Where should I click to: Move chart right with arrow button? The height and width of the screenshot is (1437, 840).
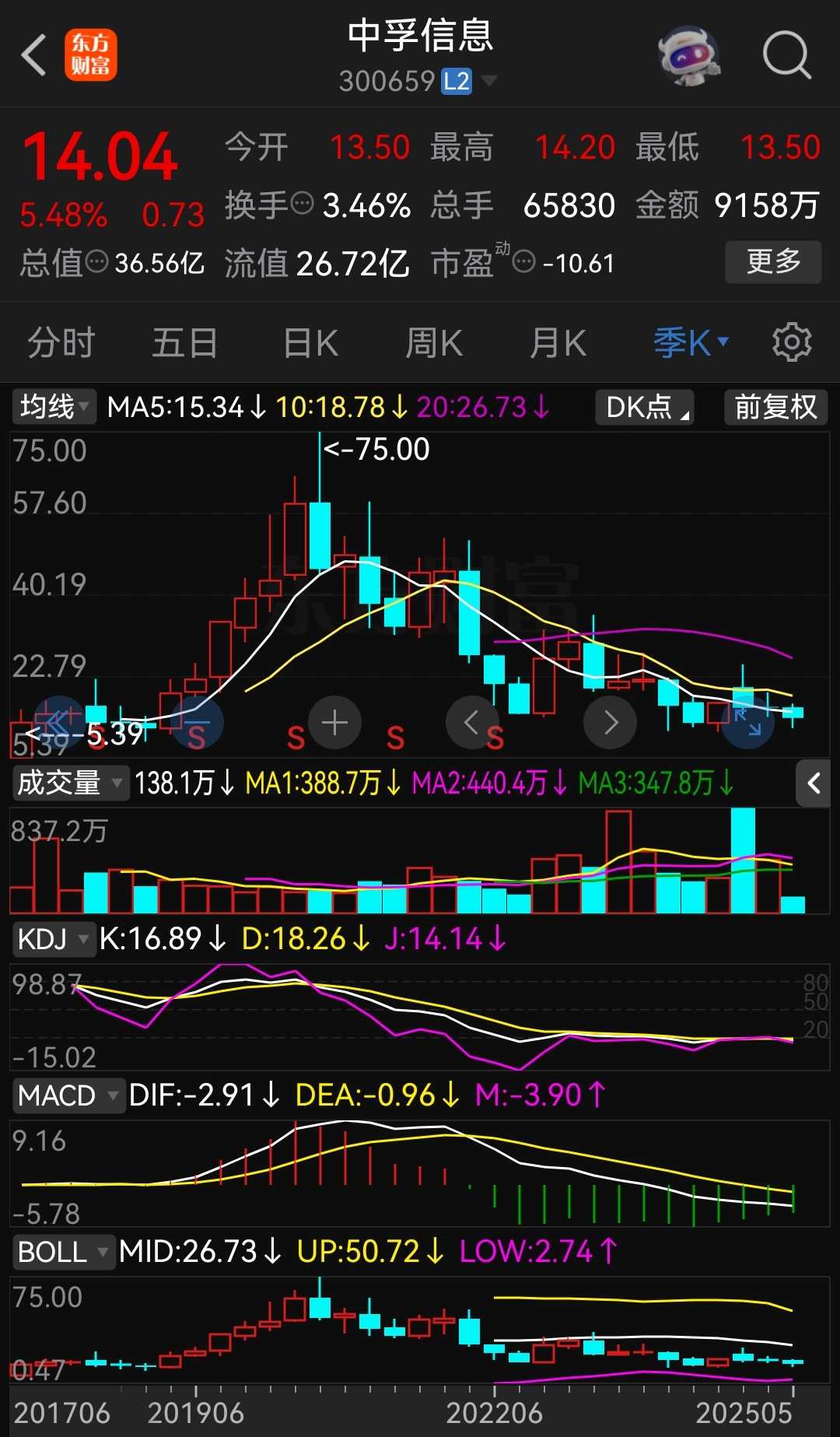point(611,723)
